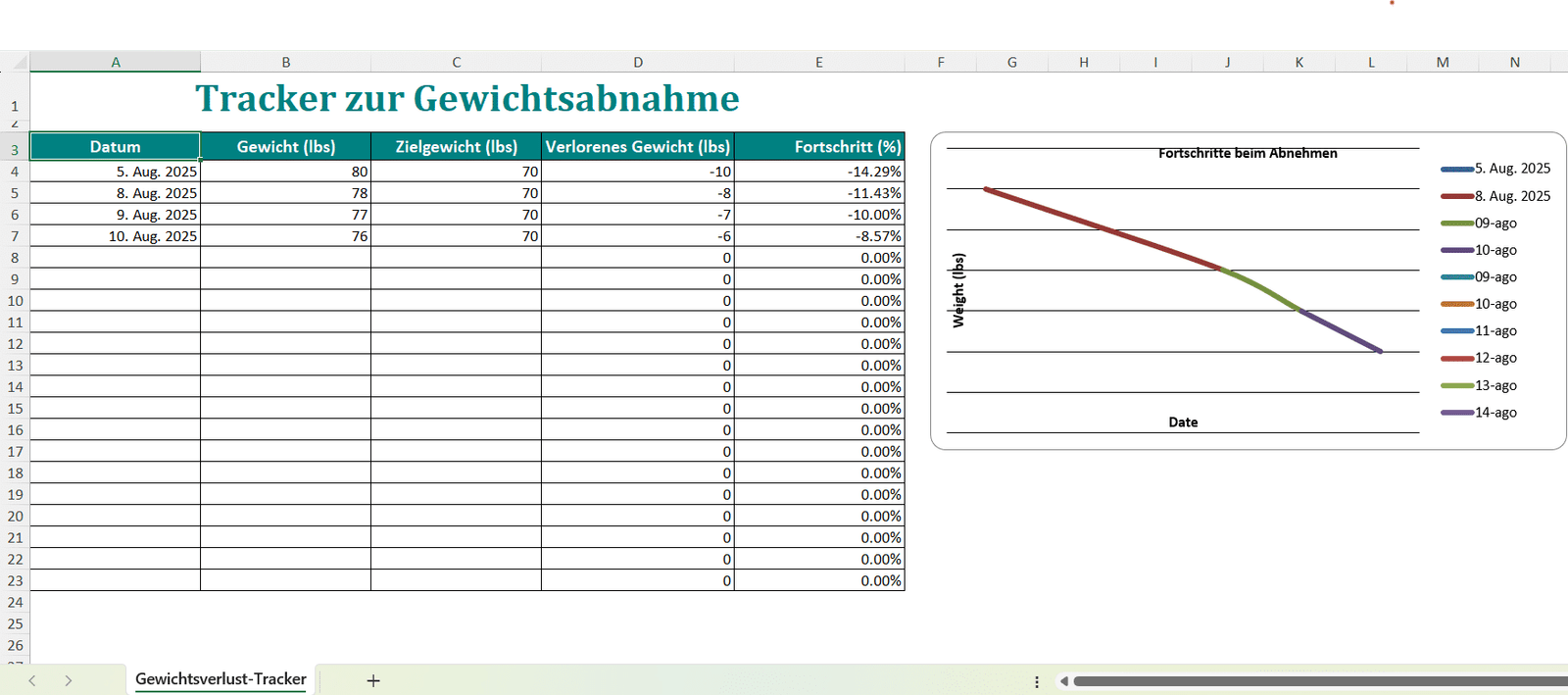Select the Gewicht (lbs) header cell

[x=286, y=146]
